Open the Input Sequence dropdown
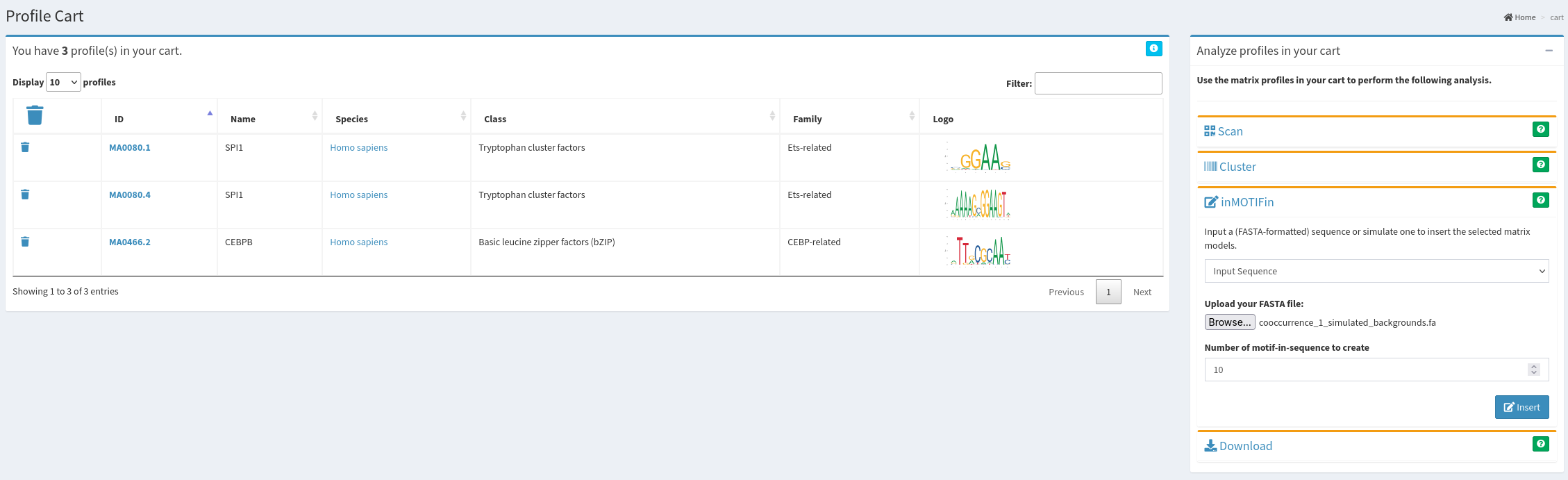Viewport: 1568px width, 480px height. (1376, 271)
